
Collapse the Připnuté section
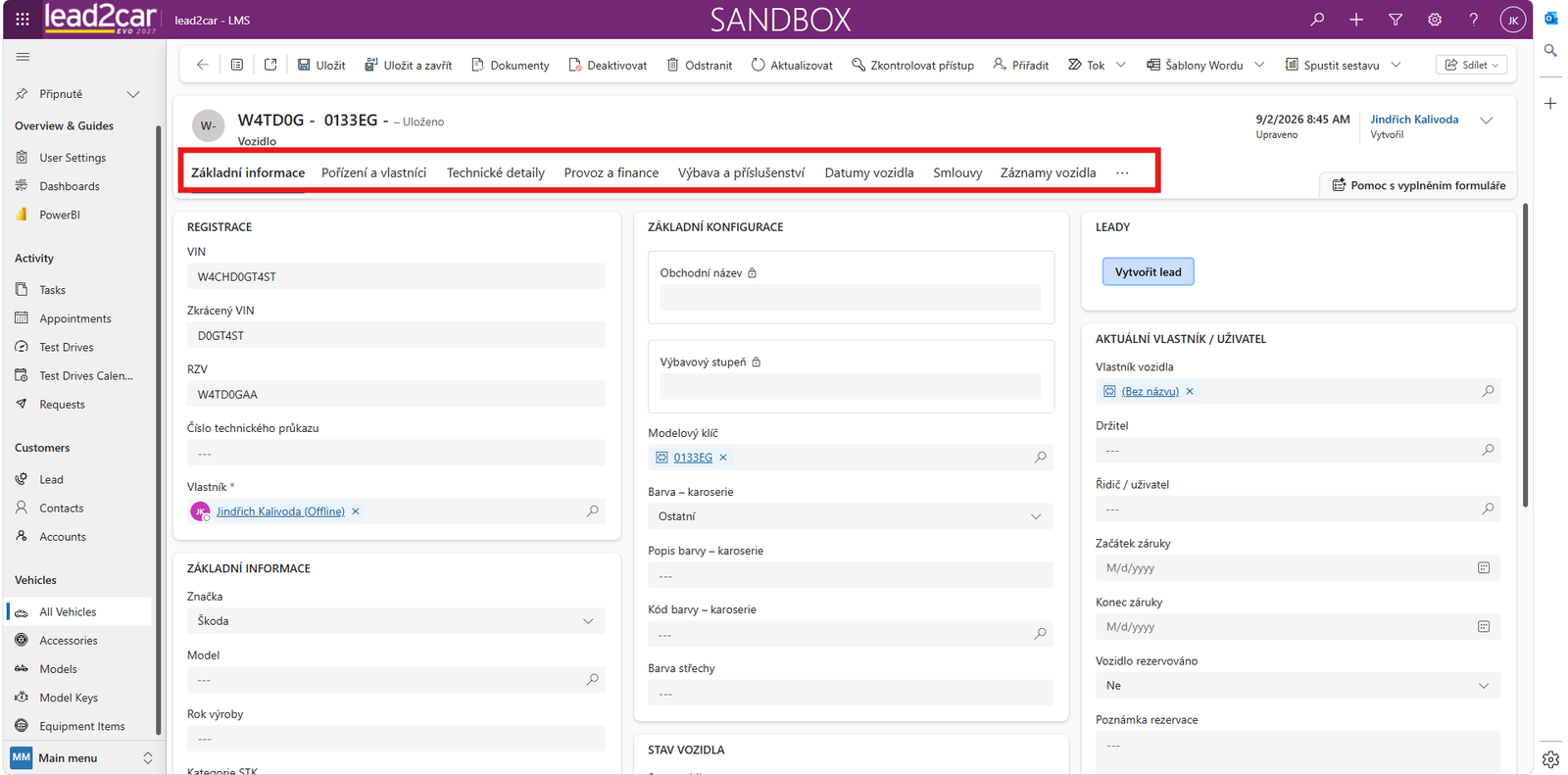(133, 94)
